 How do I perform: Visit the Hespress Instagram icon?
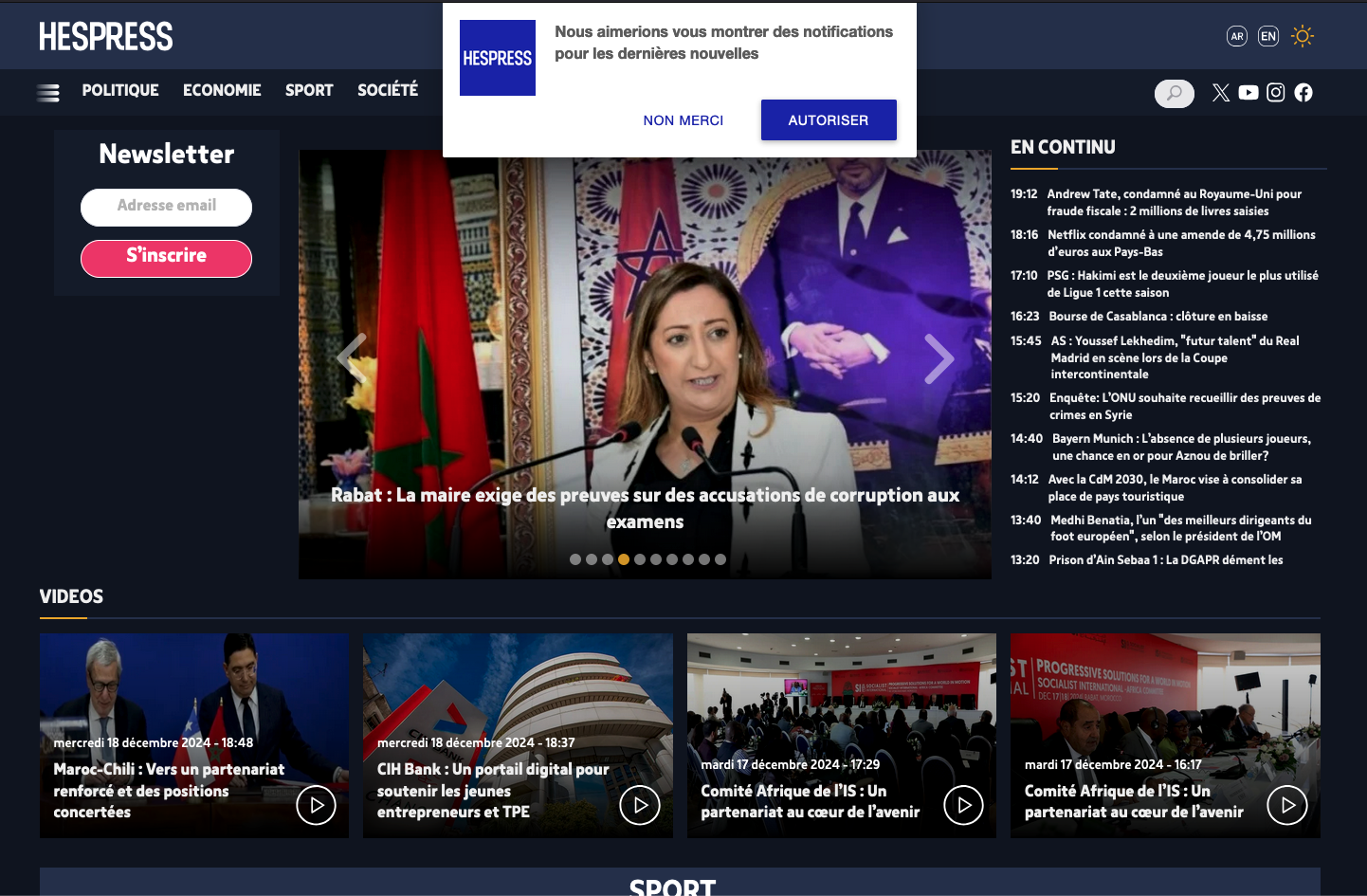1276,92
